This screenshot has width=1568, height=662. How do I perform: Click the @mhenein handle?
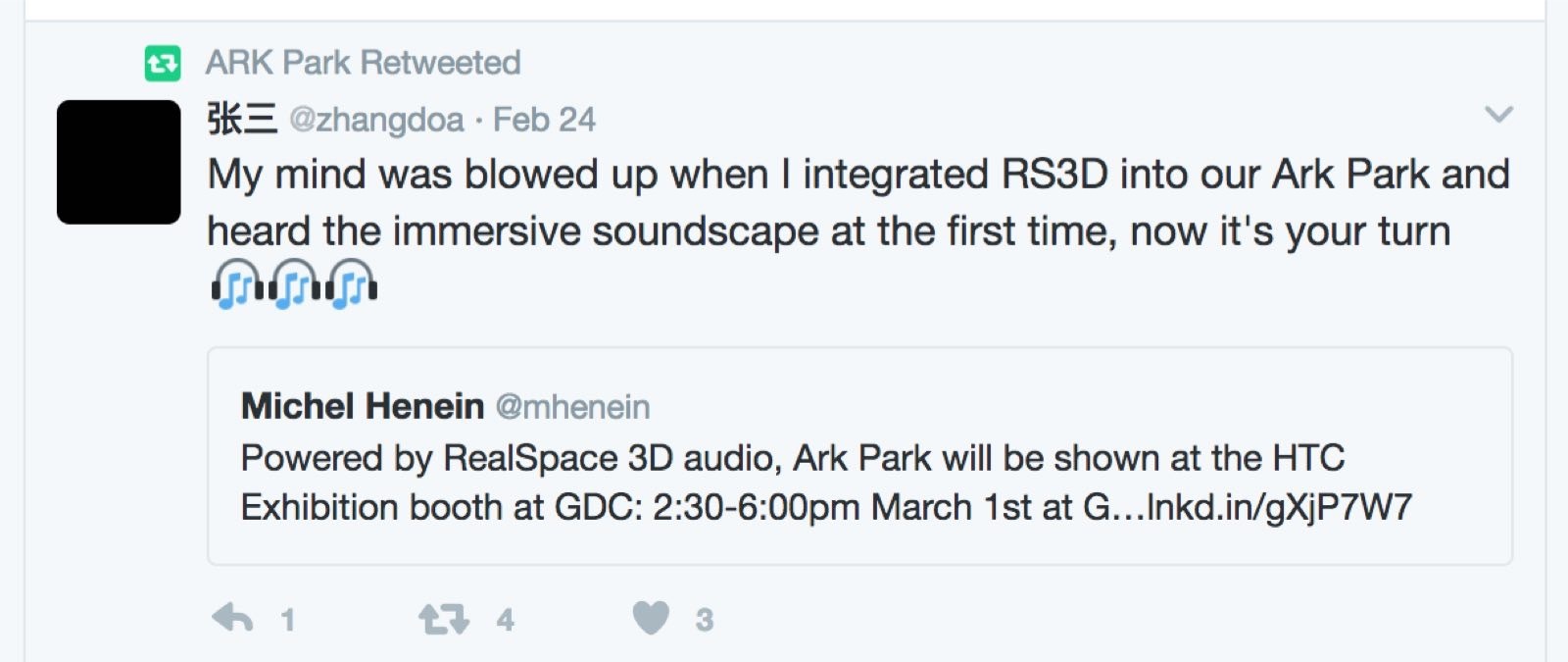(x=572, y=407)
